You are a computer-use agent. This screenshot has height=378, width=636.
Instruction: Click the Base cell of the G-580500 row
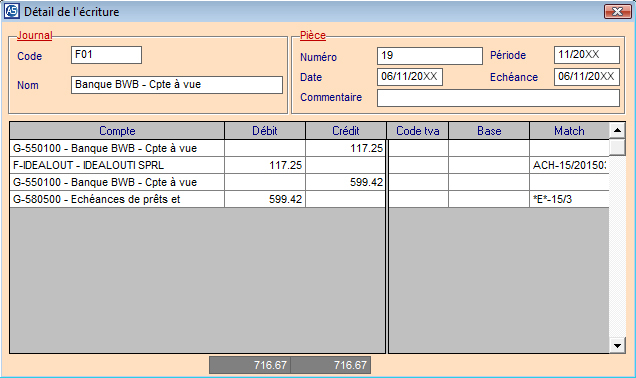489,200
